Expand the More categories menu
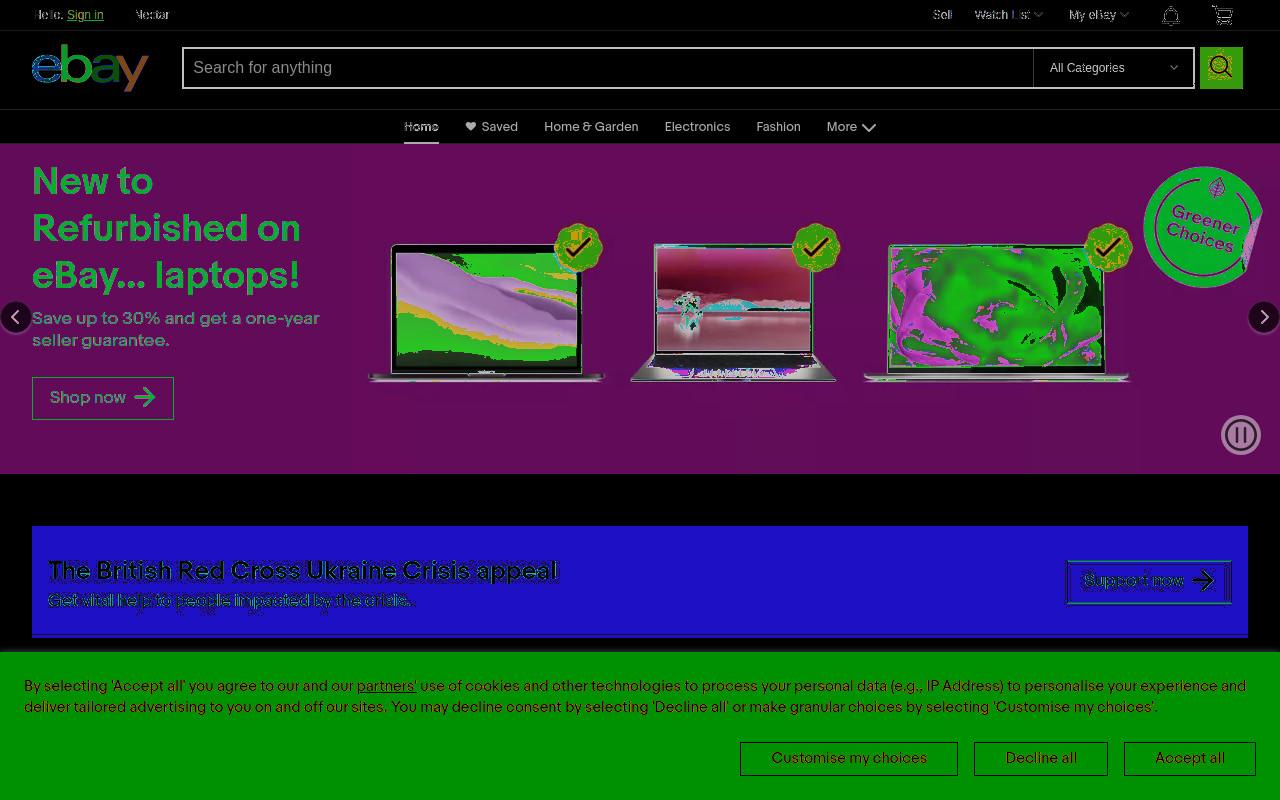Image resolution: width=1280 pixels, height=800 pixels. (x=851, y=127)
